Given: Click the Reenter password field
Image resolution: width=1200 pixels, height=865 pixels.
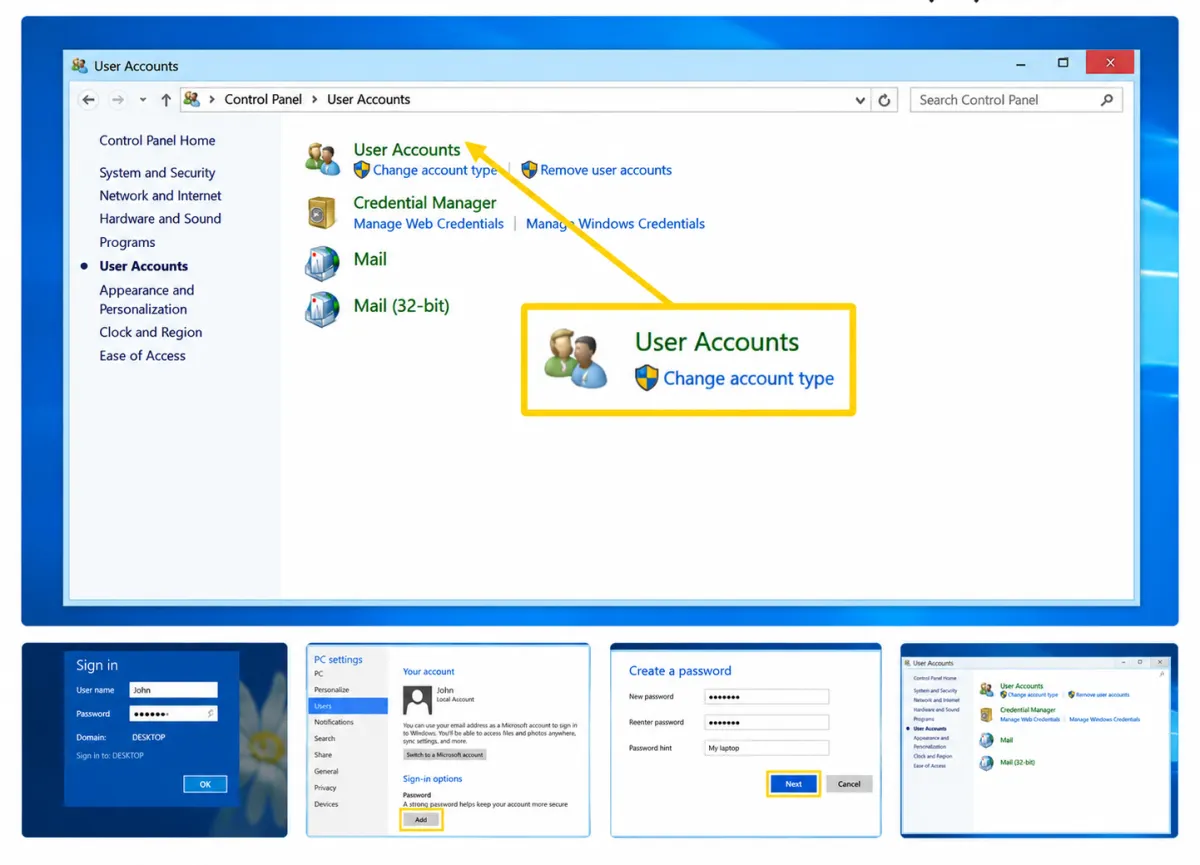Looking at the screenshot, I should coord(767,722).
